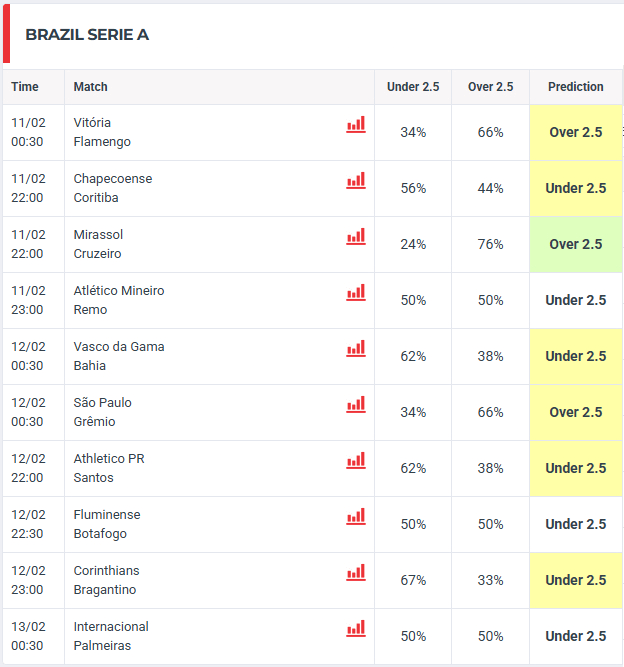Viewport: 624px width, 667px height.
Task: View stats icon for Atlético Mineiro vs Remo
Action: pos(356,293)
